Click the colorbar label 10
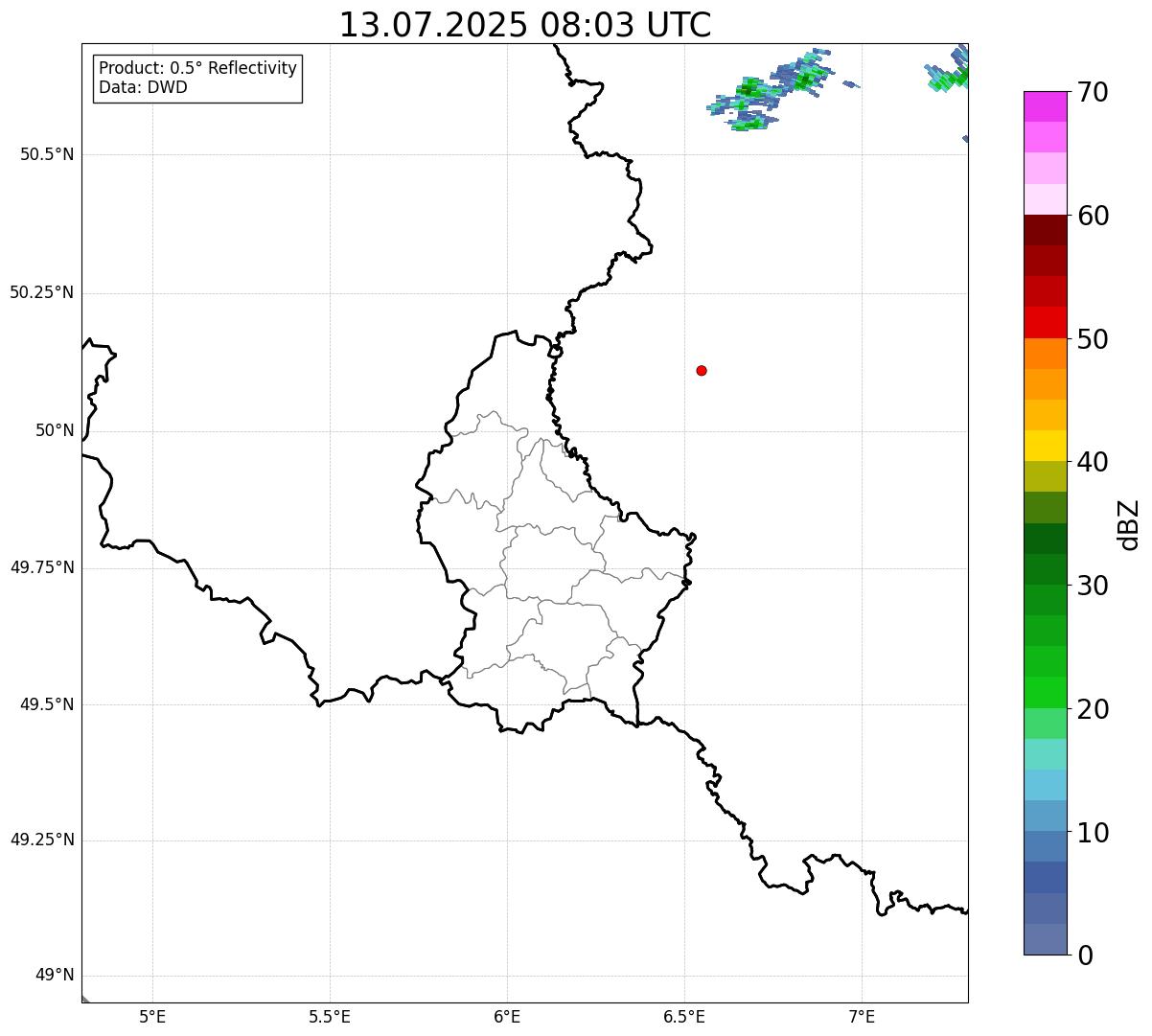This screenshot has width=1152, height=1036. [x=1094, y=832]
